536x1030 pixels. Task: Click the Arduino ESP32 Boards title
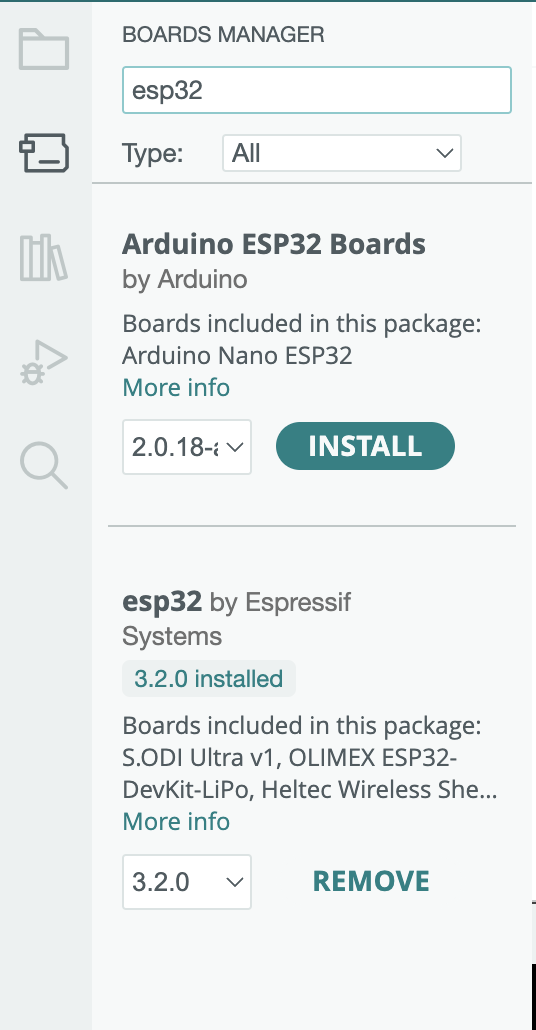[x=274, y=244]
